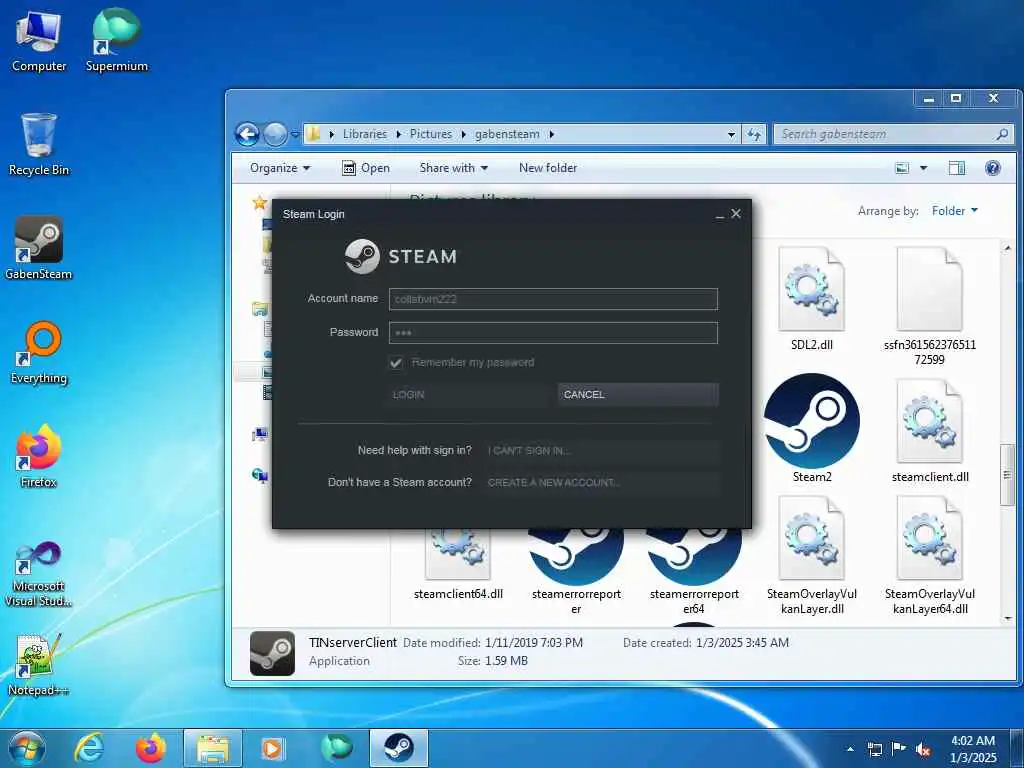Click CANCEL in Steam Login dialog
This screenshot has width=1024, height=768.
pyautogui.click(x=638, y=394)
